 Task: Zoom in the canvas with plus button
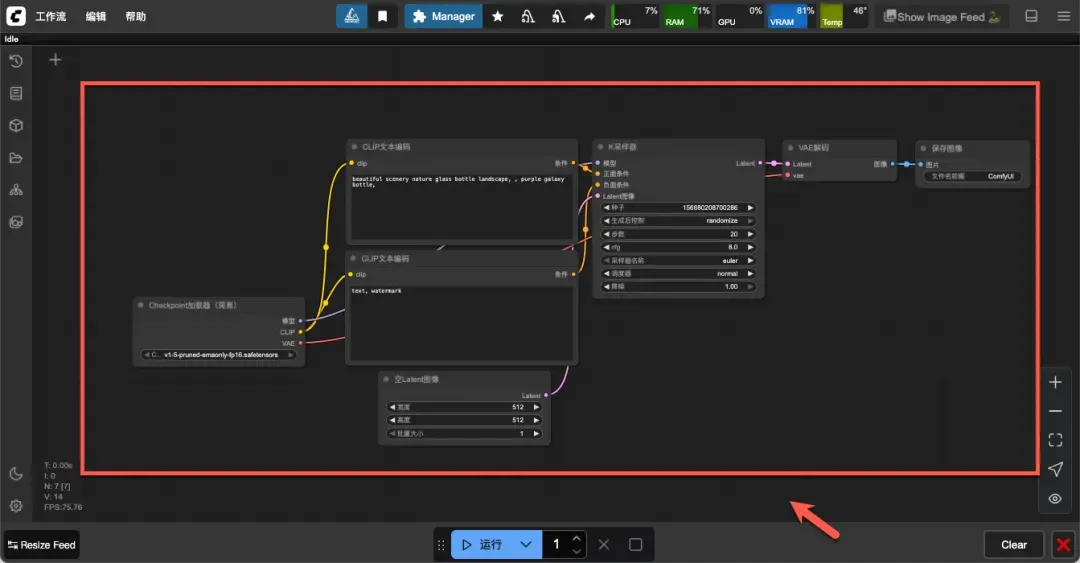click(1055, 382)
